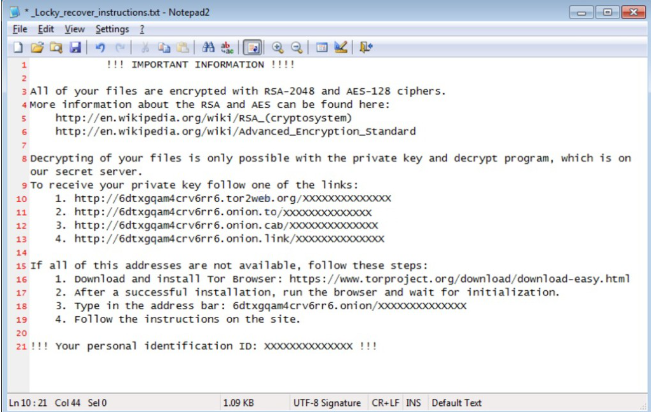Screen dimensions: 651x413
Task: Open the Settings menu
Action: click(112, 29)
